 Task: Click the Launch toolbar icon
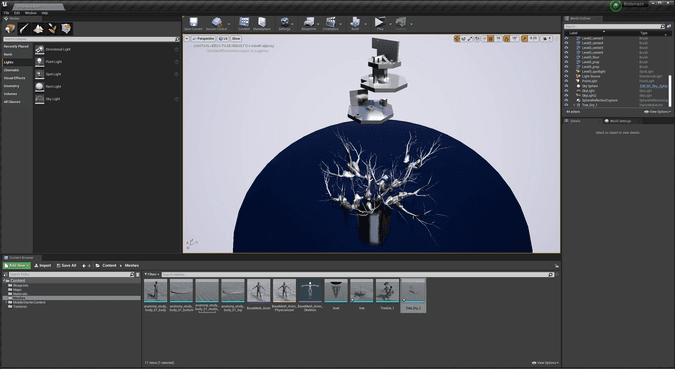400,24
